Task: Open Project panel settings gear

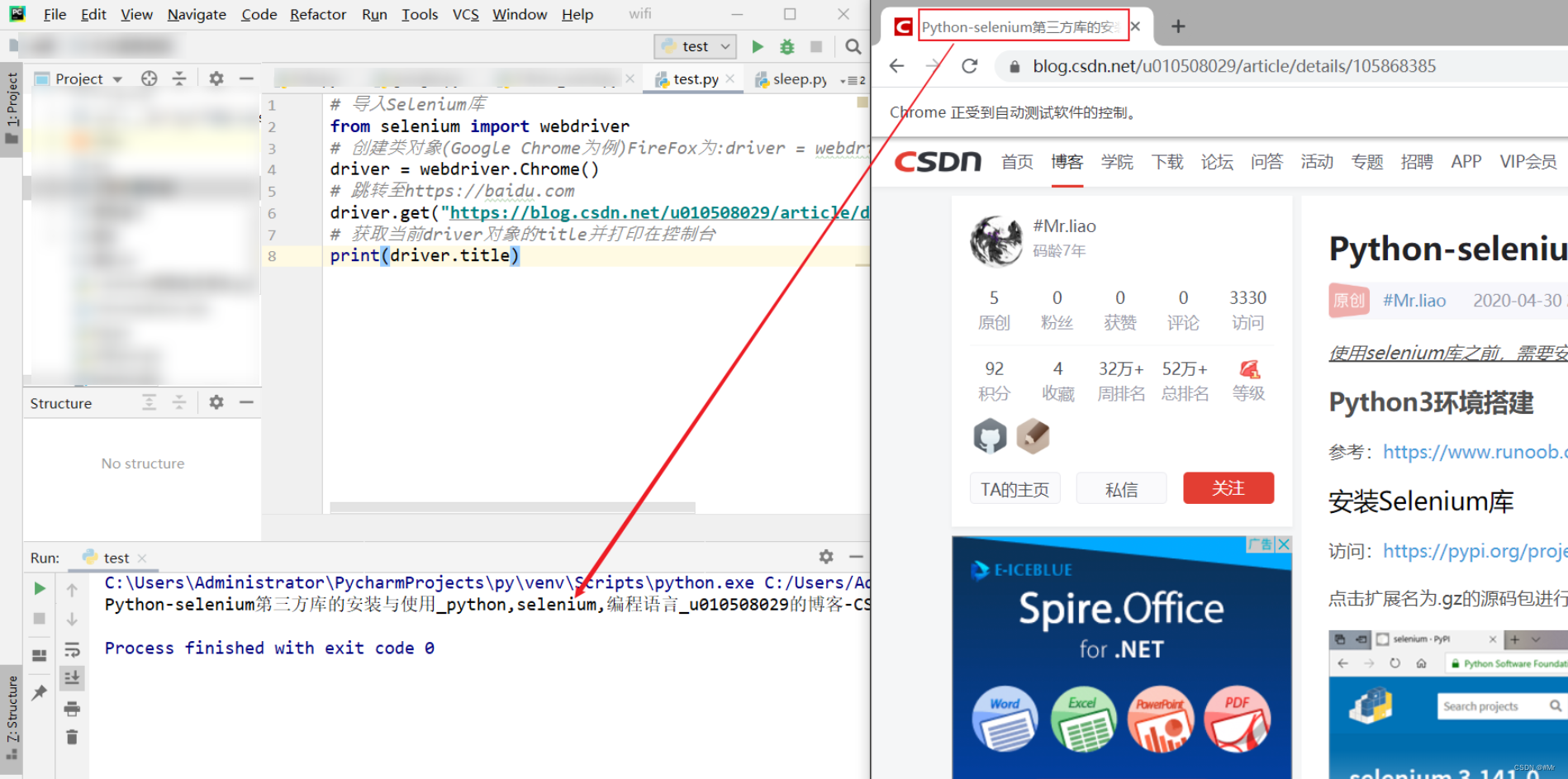Action: click(216, 78)
